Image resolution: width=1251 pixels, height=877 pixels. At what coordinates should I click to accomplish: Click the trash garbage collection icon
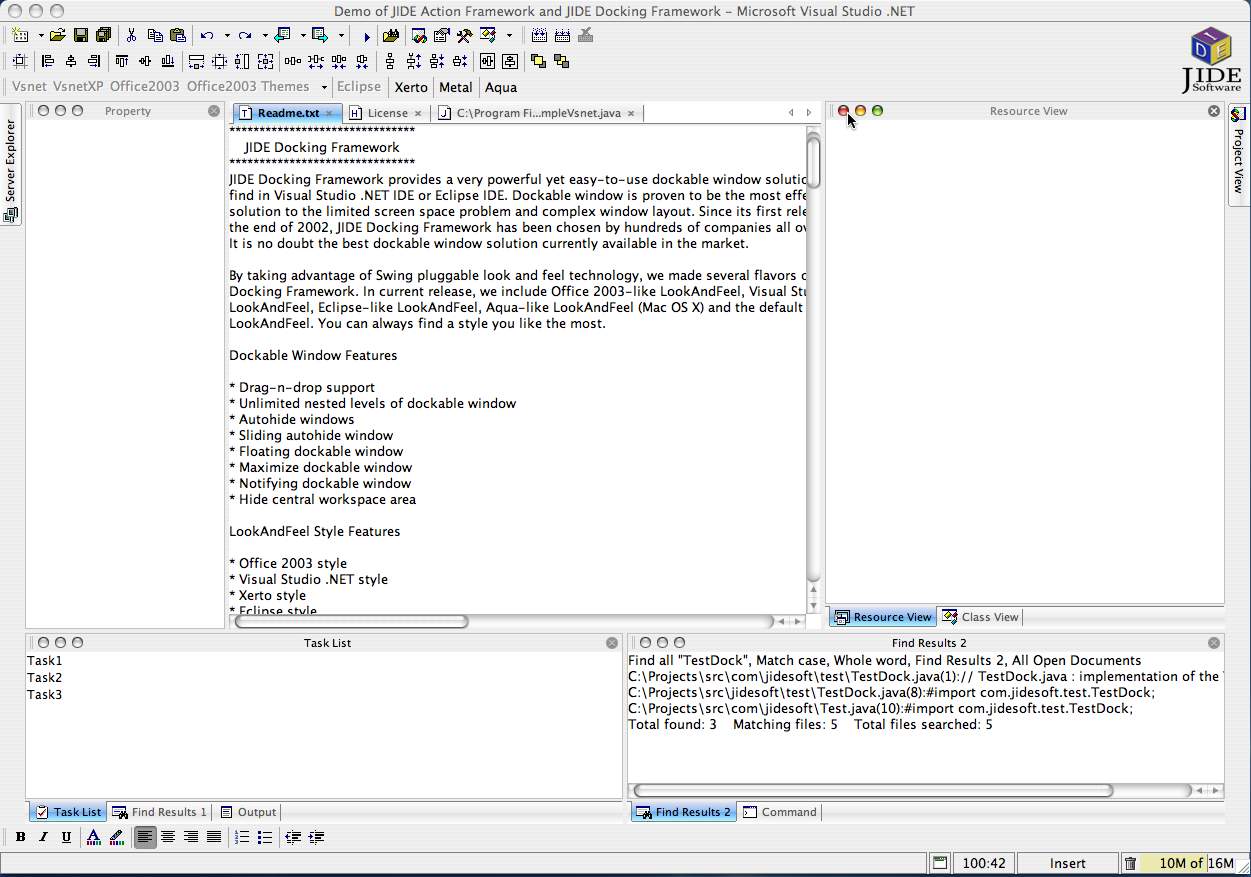point(1130,864)
